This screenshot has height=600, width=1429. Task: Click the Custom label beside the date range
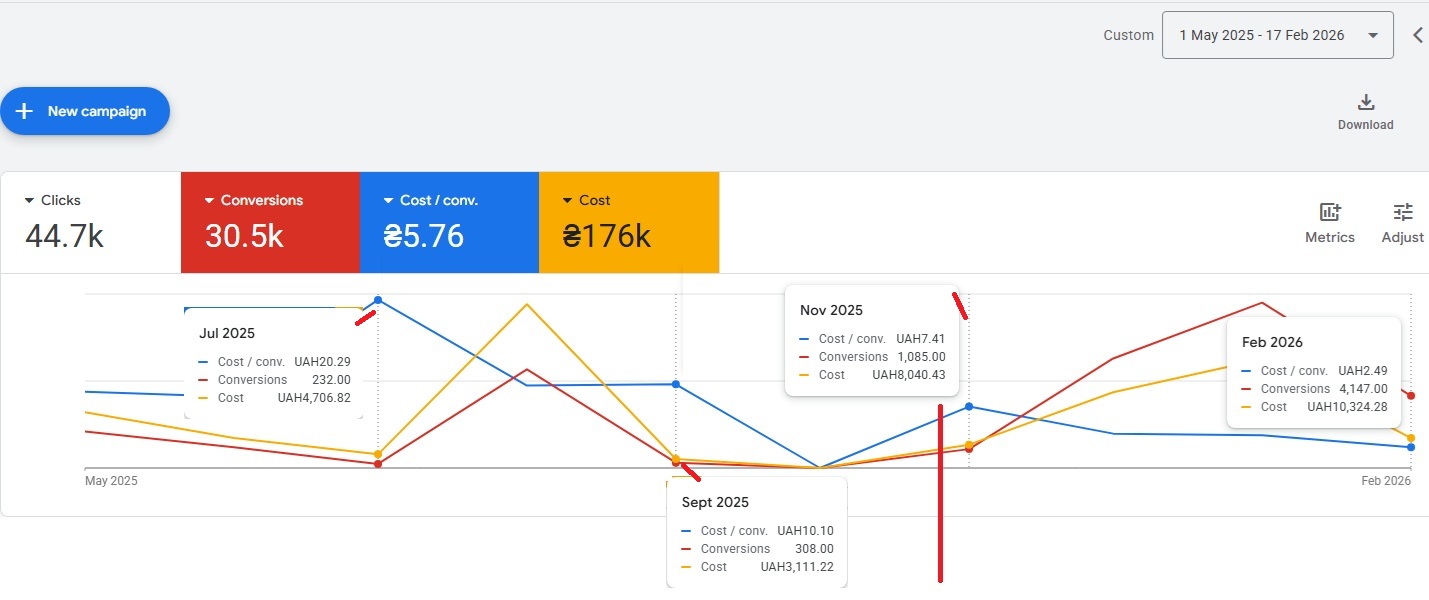[1128, 35]
